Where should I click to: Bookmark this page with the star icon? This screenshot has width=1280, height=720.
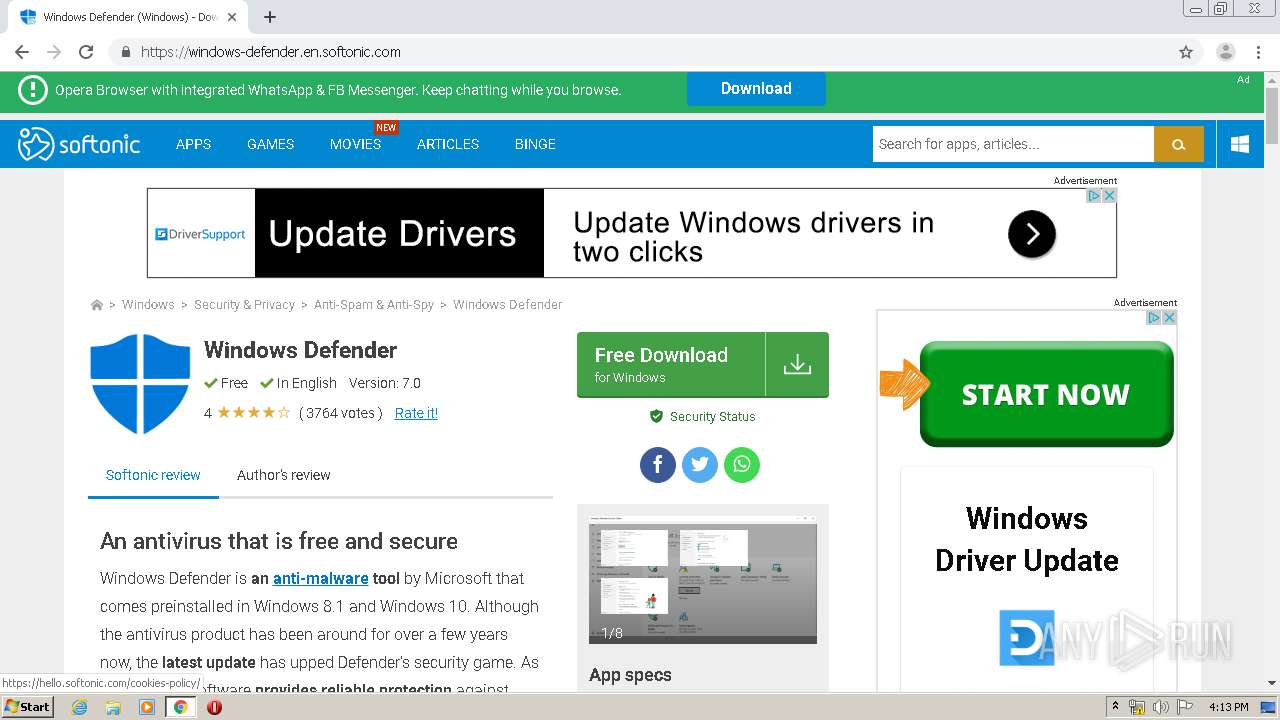[1186, 52]
